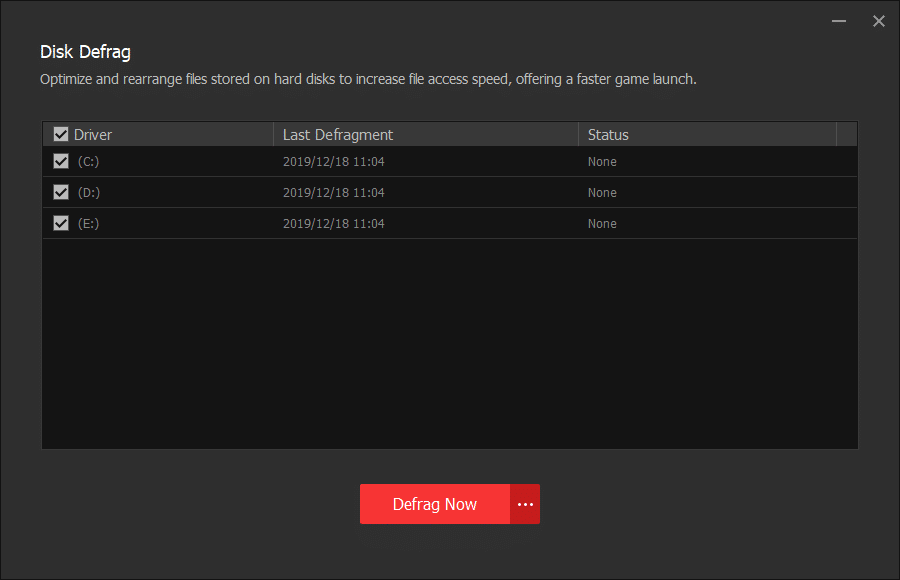This screenshot has width=900, height=580.
Task: Click the last defragment date for E:
Action: pyautogui.click(x=334, y=223)
